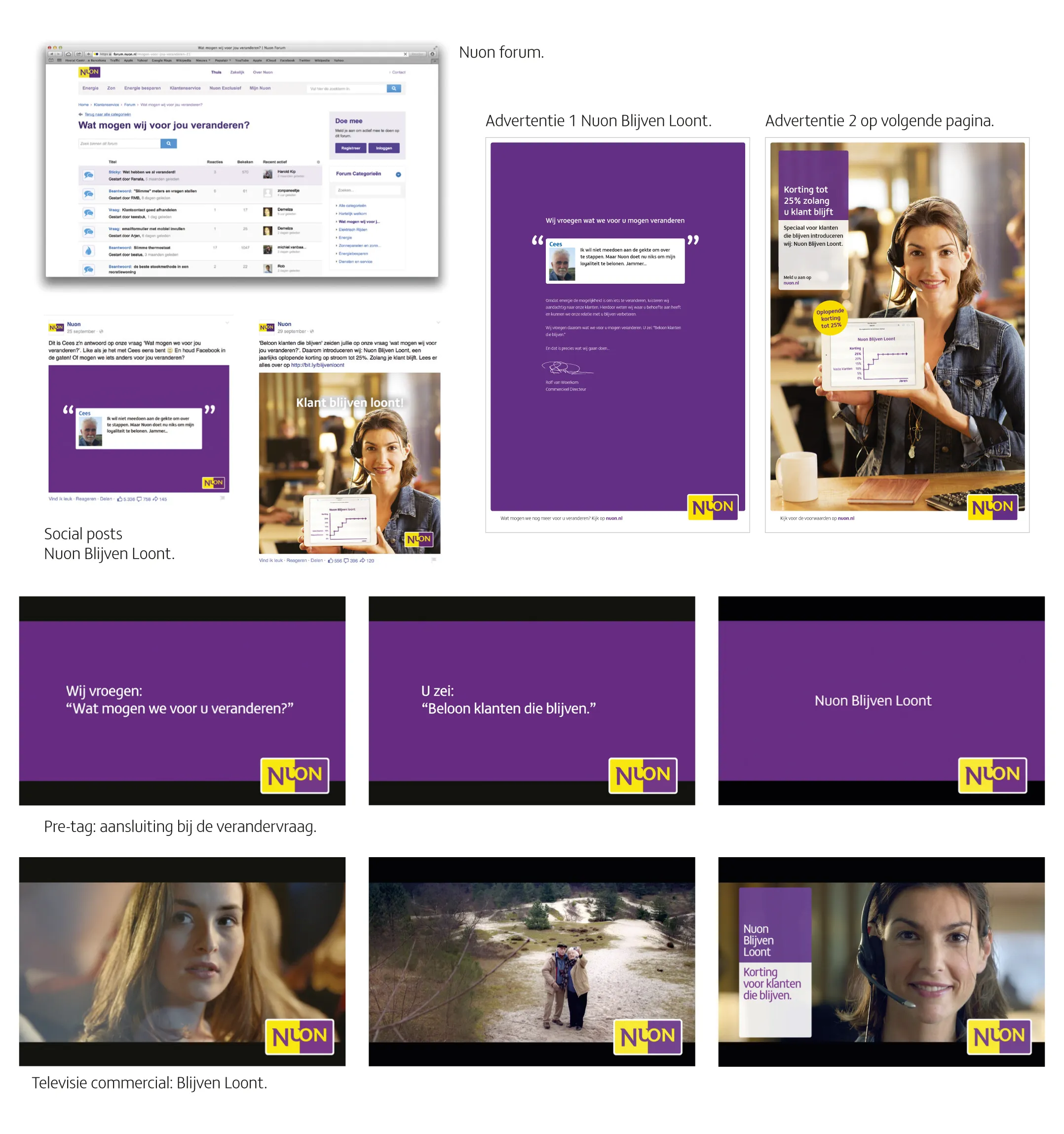Open the Nieuws bookmarks dropdown
Image resolution: width=1064 pixels, height=1134 pixels.
[x=203, y=61]
